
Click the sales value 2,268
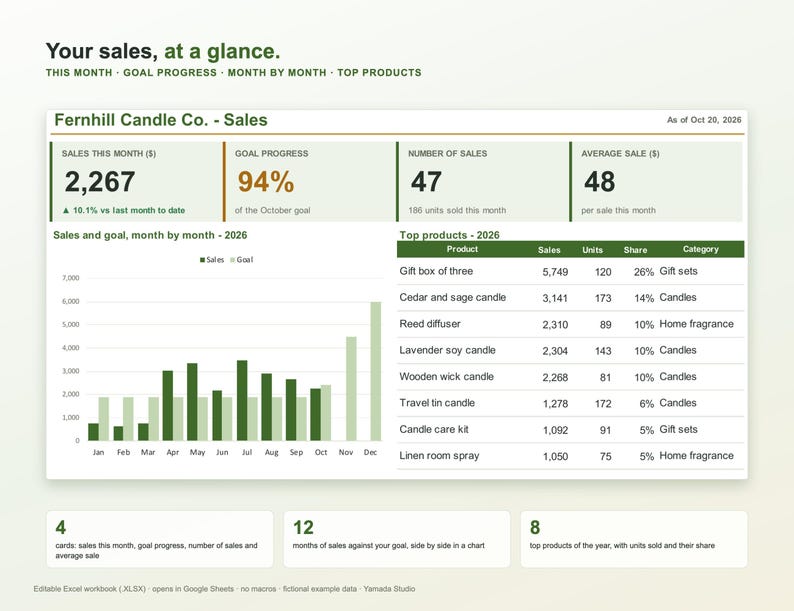click(x=555, y=377)
